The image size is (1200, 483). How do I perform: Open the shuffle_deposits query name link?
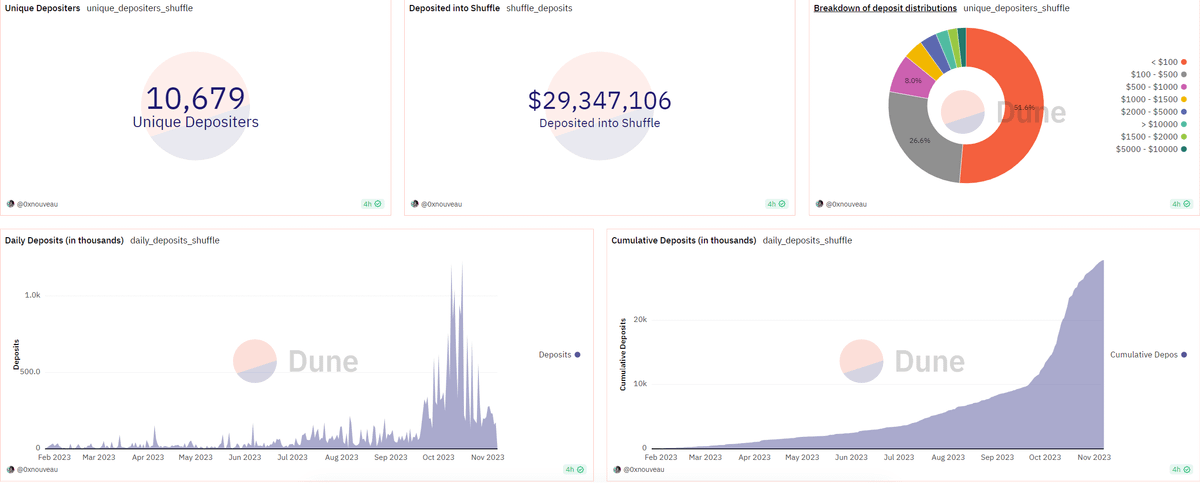541,8
